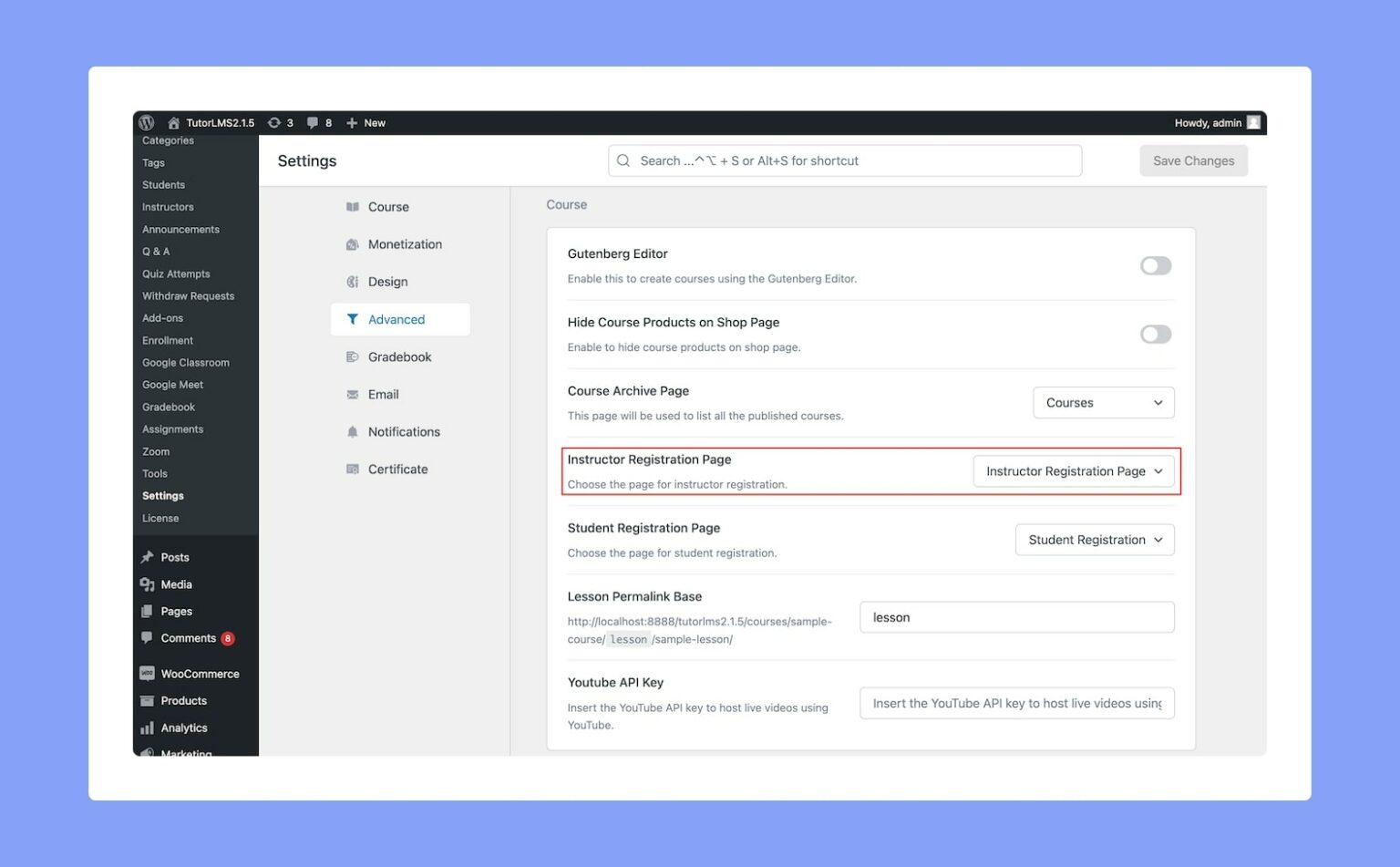Click the home icon beside TutorLMS2.1.5
The height and width of the screenshot is (867, 1400).
point(173,123)
